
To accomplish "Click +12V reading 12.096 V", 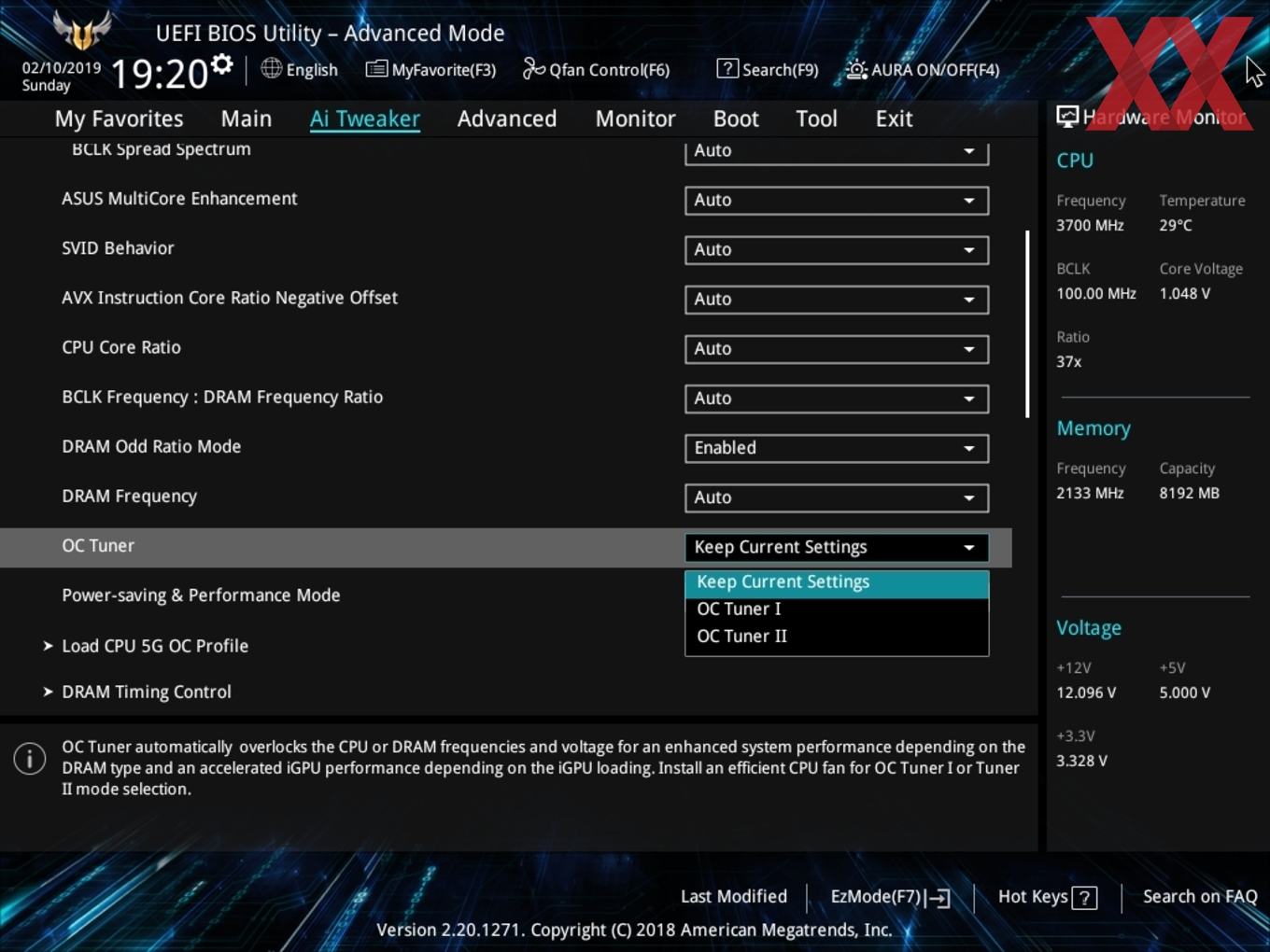I will coord(1086,693).
